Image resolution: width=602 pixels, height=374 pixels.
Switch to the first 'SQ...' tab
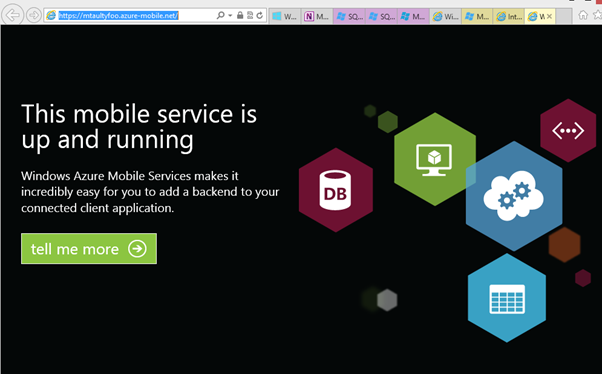pyautogui.click(x=349, y=16)
